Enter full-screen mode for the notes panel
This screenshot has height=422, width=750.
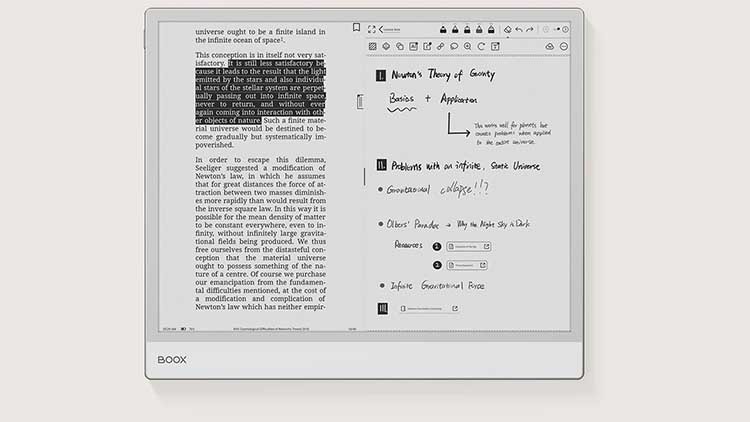[372, 30]
